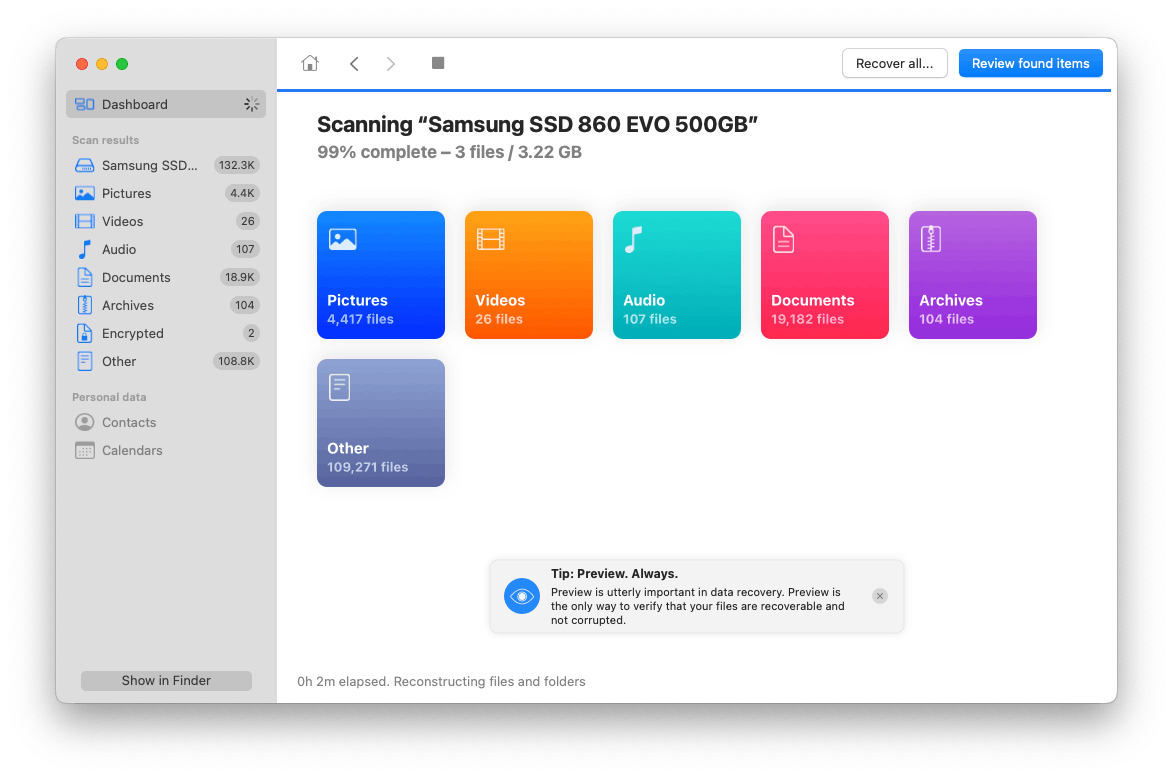Image resolution: width=1173 pixels, height=777 pixels.
Task: Select Videos in the sidebar
Action: tap(166, 221)
